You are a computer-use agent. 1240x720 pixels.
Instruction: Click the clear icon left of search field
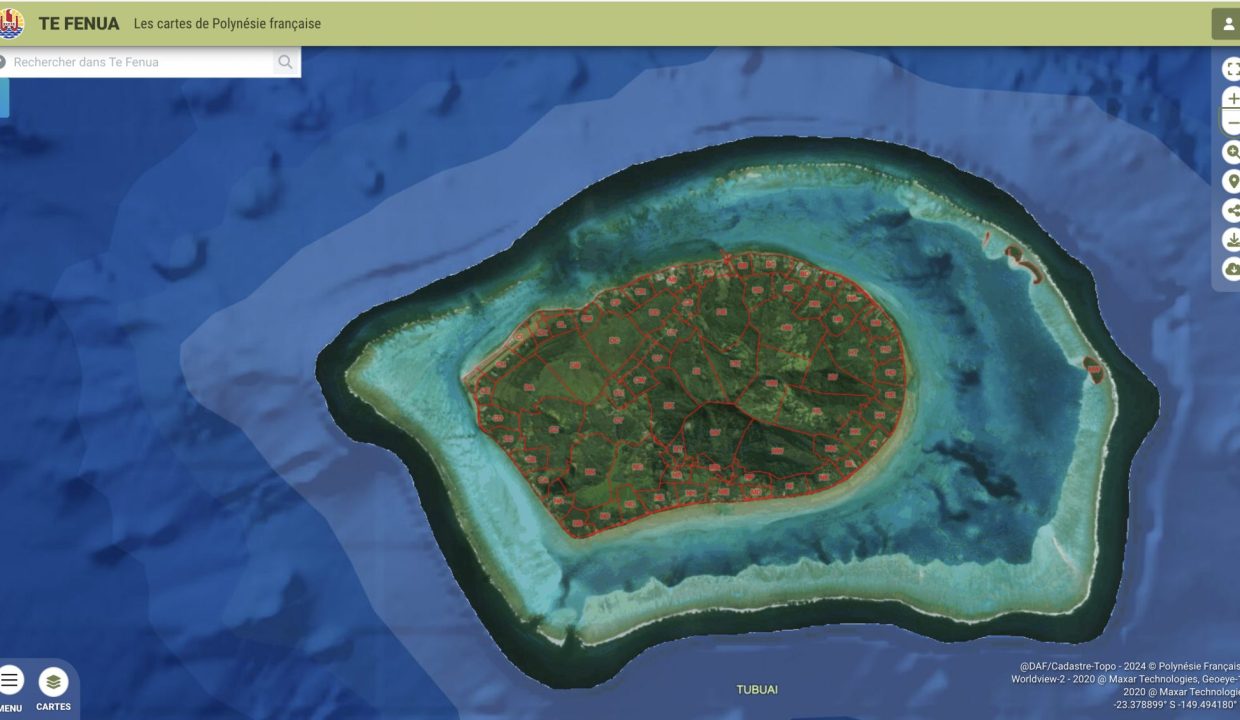3,62
